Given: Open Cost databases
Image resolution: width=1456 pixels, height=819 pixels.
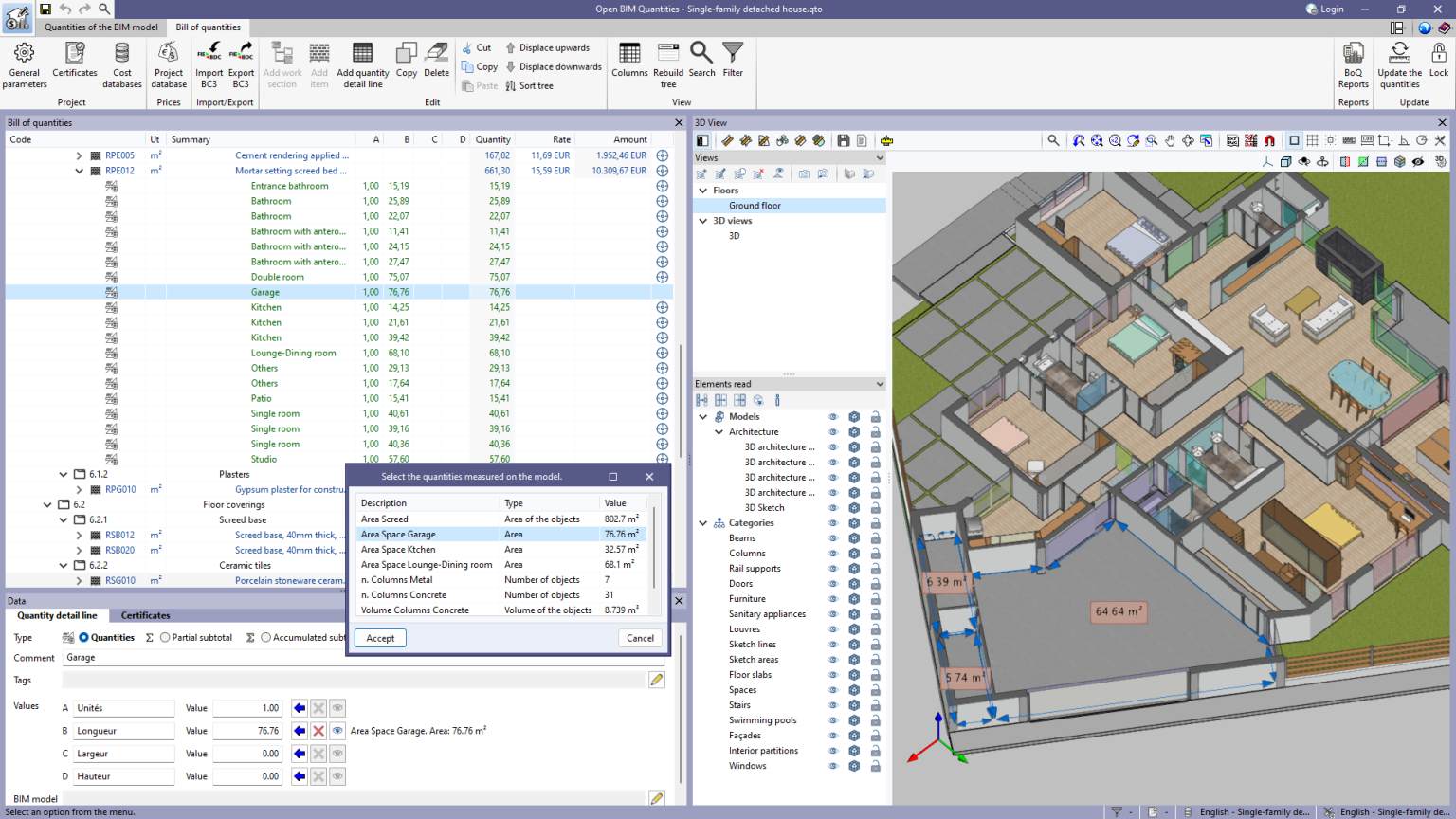Looking at the screenshot, I should (121, 64).
